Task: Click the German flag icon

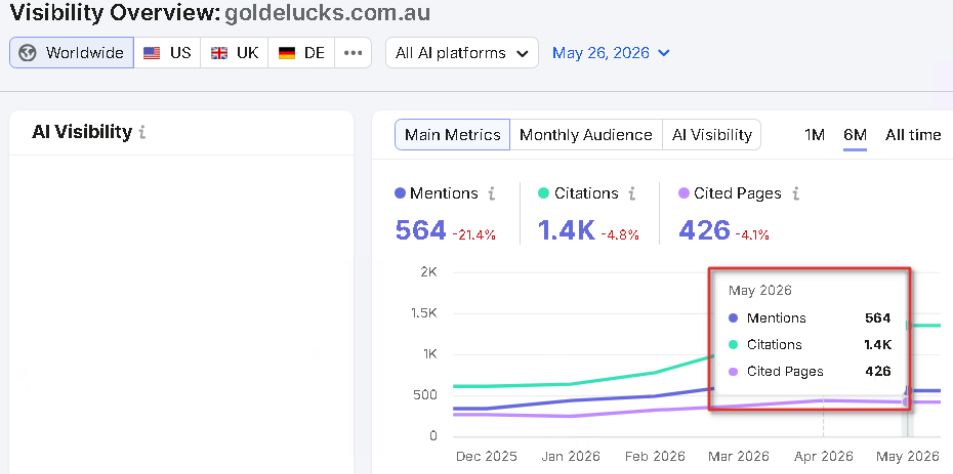Action: pyautogui.click(x=287, y=53)
